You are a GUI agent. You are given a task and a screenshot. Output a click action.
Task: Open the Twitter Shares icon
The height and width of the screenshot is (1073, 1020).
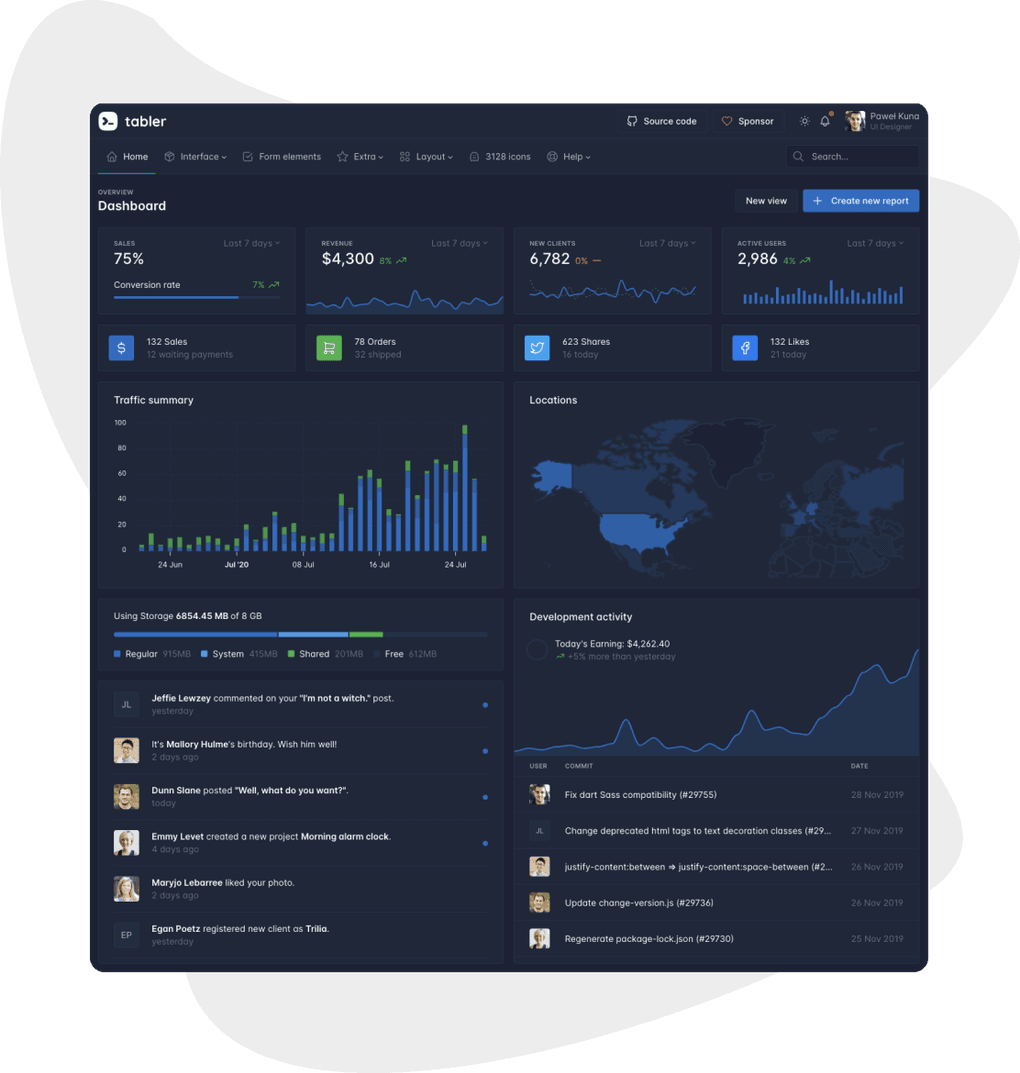(537, 347)
